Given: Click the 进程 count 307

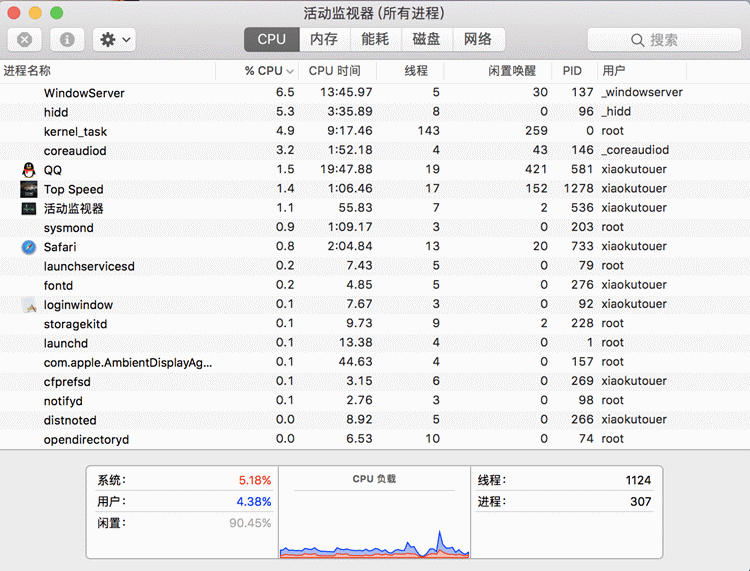Looking at the screenshot, I should 640,502.
